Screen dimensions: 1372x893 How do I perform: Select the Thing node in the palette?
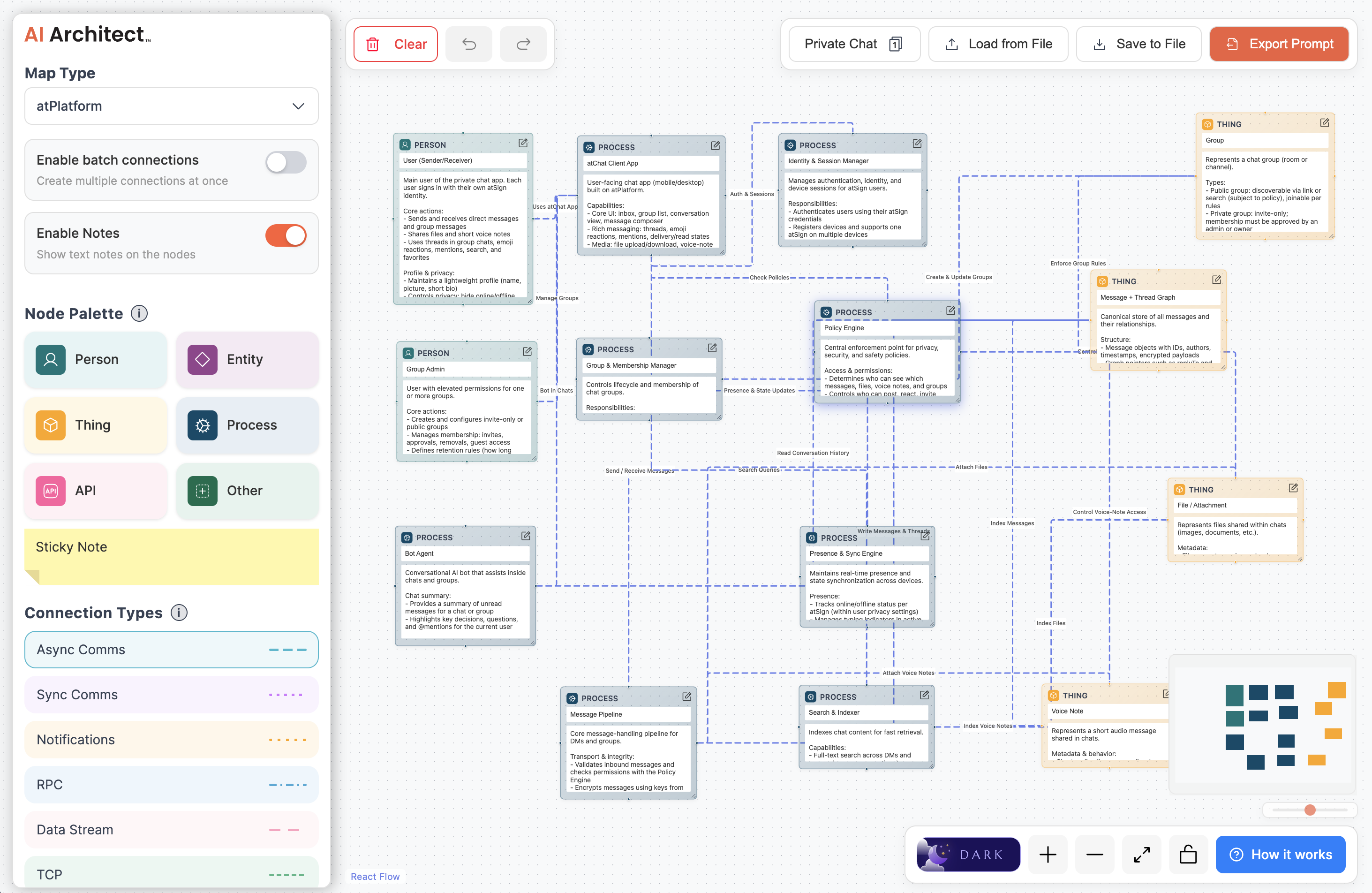95,425
